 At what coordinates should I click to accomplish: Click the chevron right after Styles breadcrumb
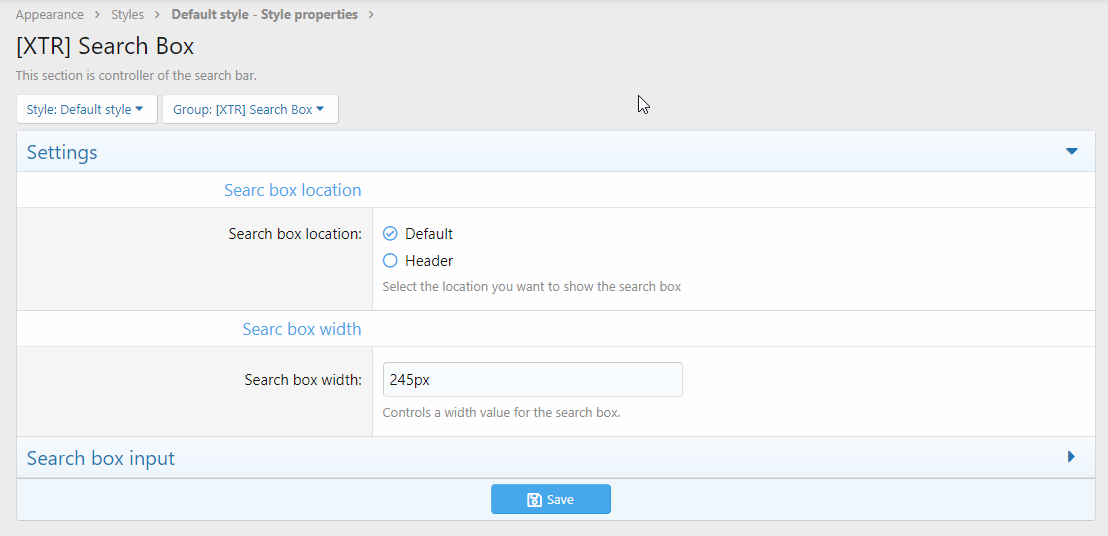pyautogui.click(x=158, y=15)
